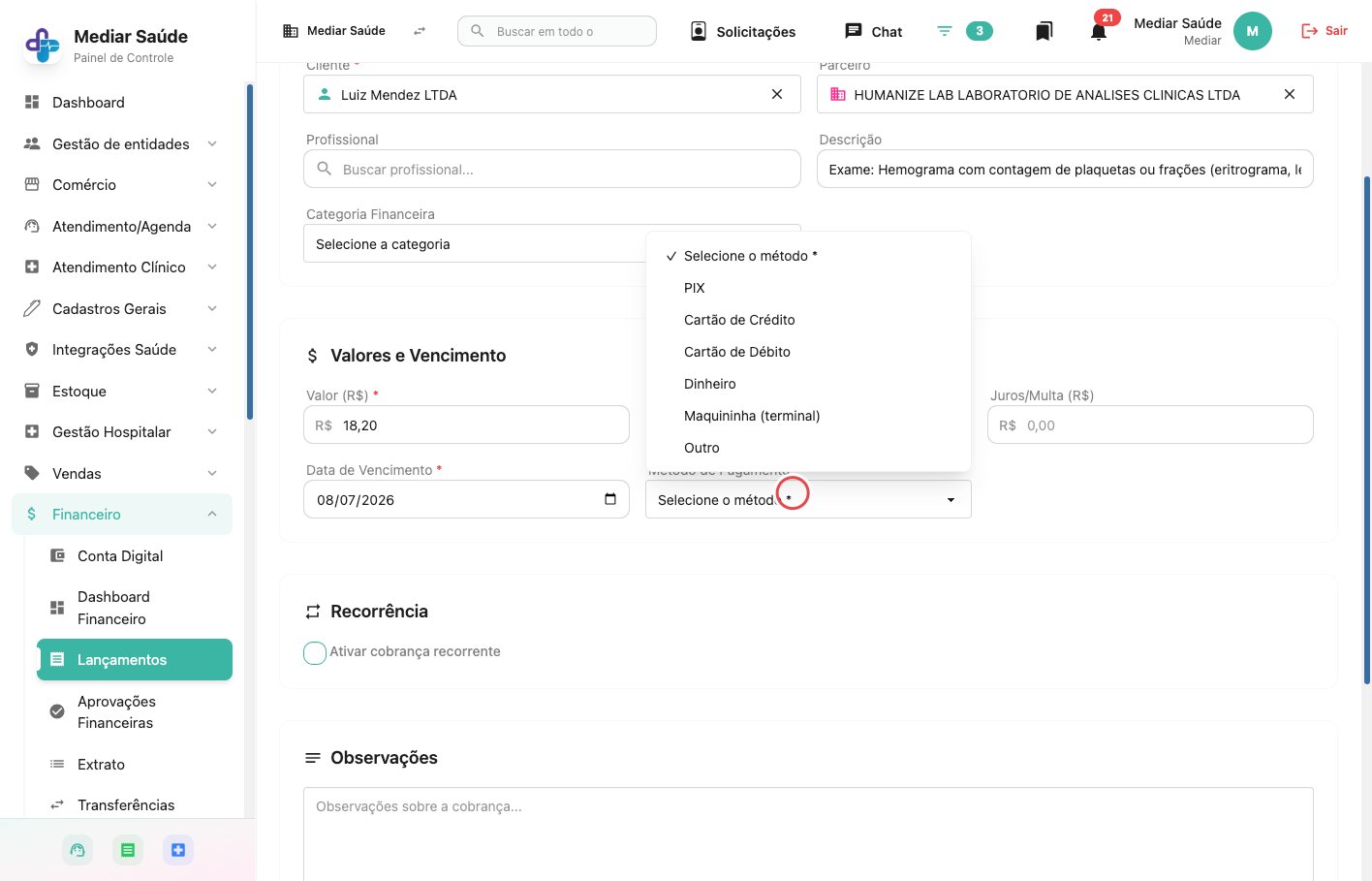Open the calendar picker in Data de Vencimento
The width and height of the screenshot is (1372, 881).
click(610, 499)
